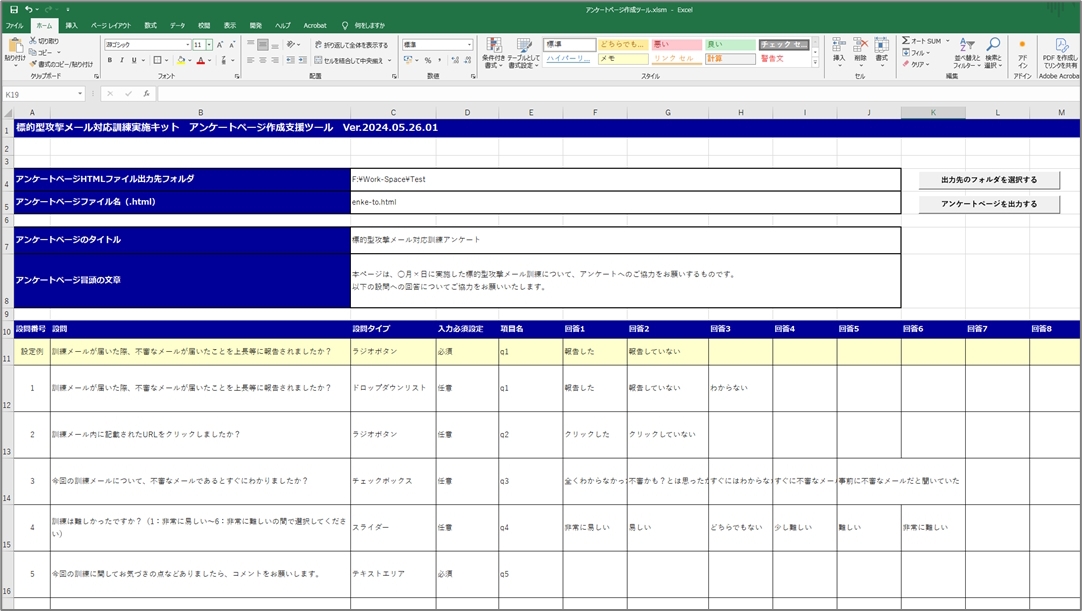Viewport: 1082px width, 611px height.
Task: Click the AutoSum (オート SUM) sigma icon
Action: tap(906, 41)
